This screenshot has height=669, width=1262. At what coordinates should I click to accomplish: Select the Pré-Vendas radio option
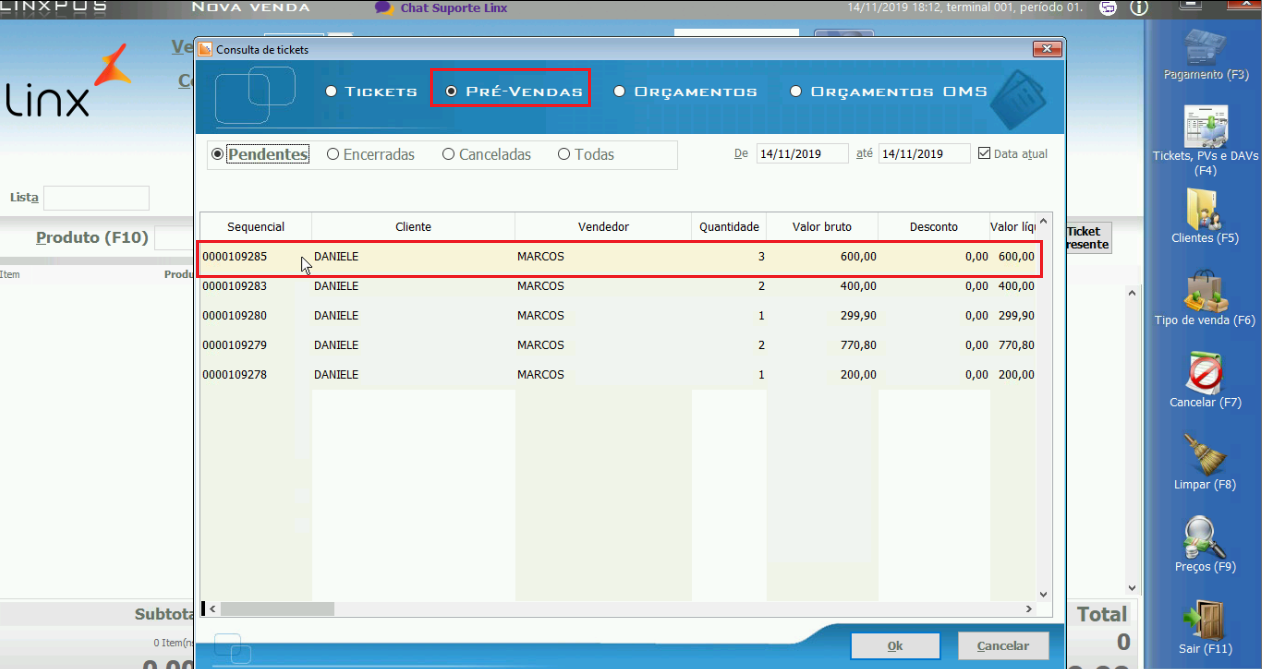513,91
